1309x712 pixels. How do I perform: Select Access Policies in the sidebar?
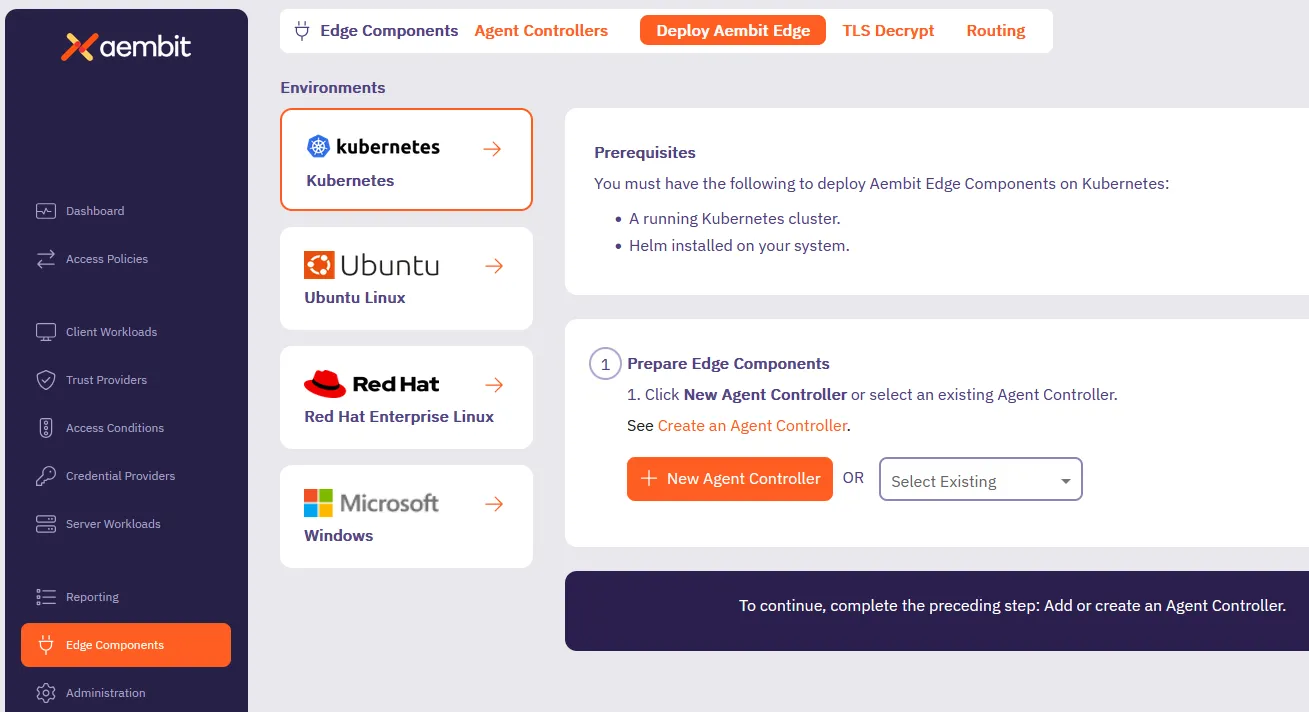[x=105, y=259]
